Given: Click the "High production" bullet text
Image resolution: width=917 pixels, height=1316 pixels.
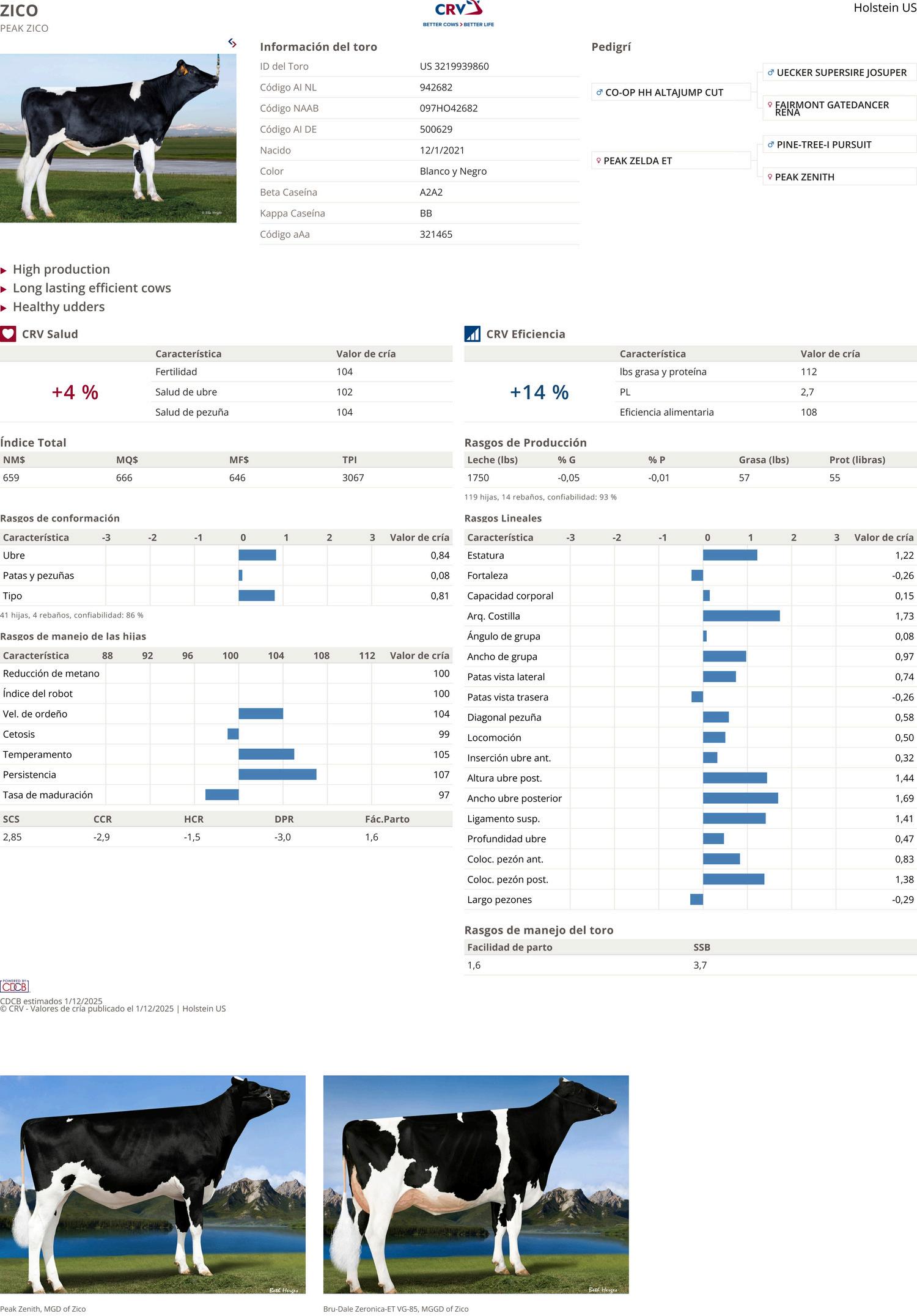Looking at the screenshot, I should (61, 270).
